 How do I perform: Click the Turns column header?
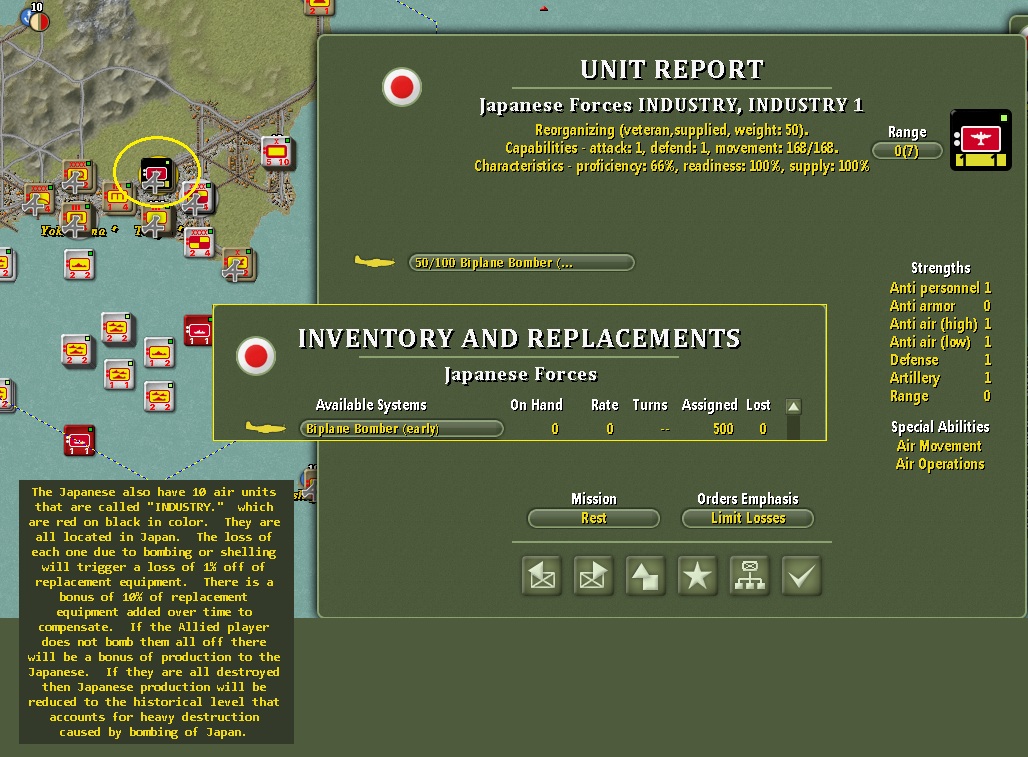tap(650, 405)
